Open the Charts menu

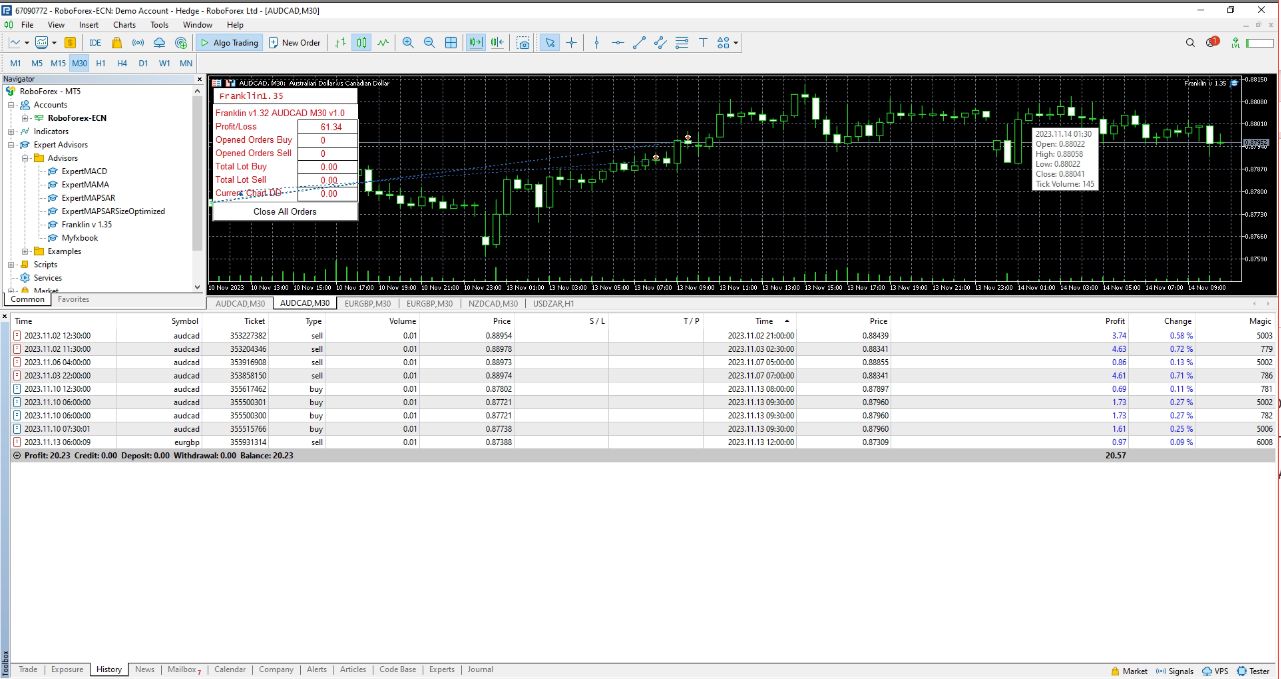click(x=125, y=24)
